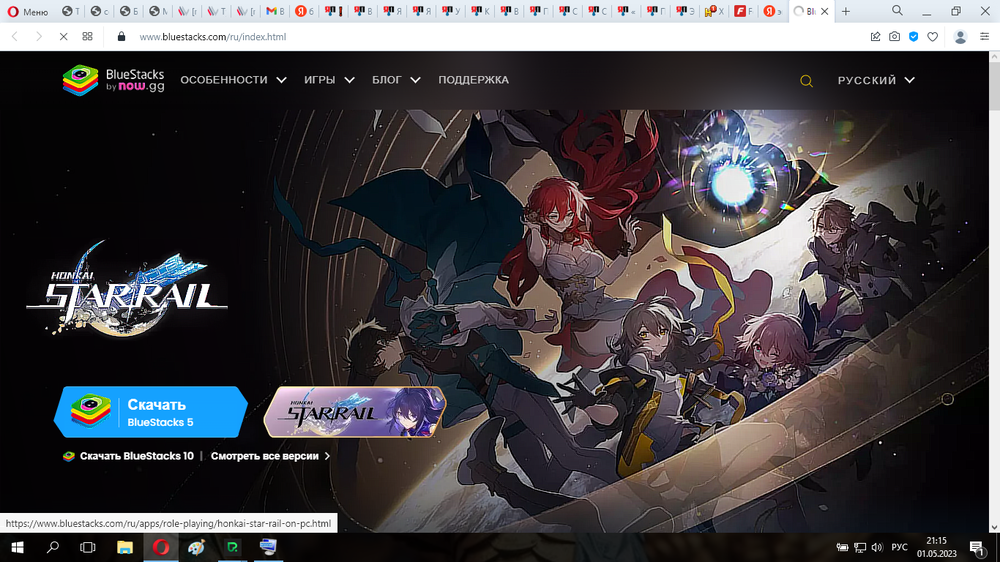Click the Honkai Star Rail game banner button
This screenshot has height=562, width=1000.
355,412
